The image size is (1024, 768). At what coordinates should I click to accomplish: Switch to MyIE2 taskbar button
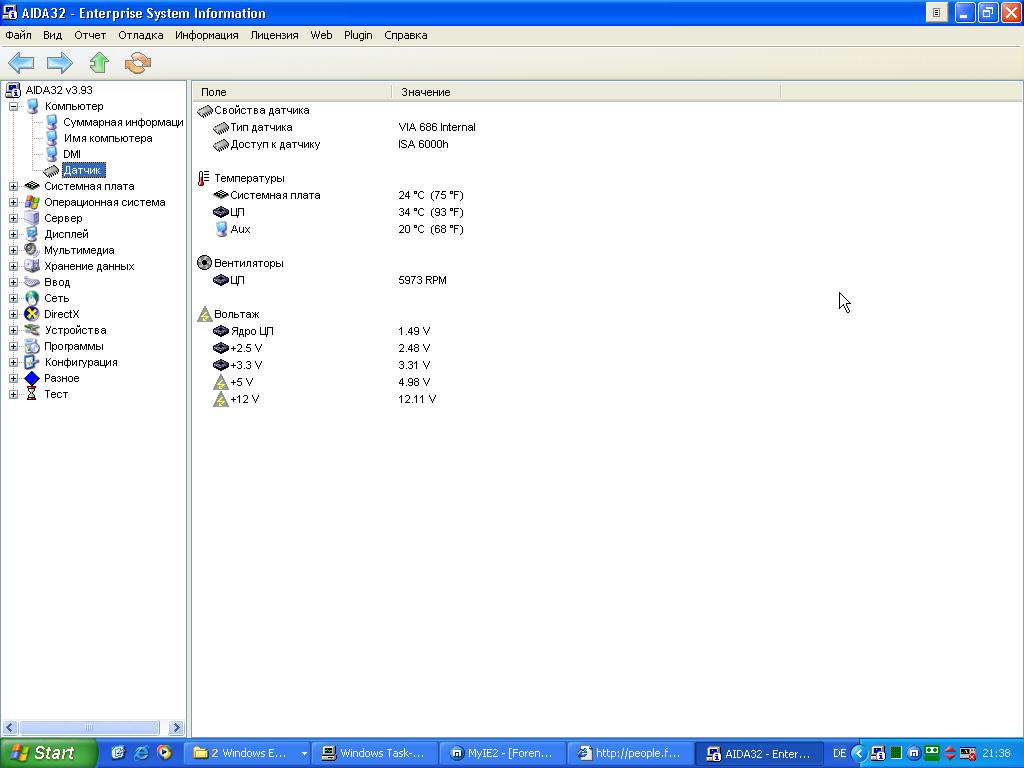pyautogui.click(x=502, y=754)
